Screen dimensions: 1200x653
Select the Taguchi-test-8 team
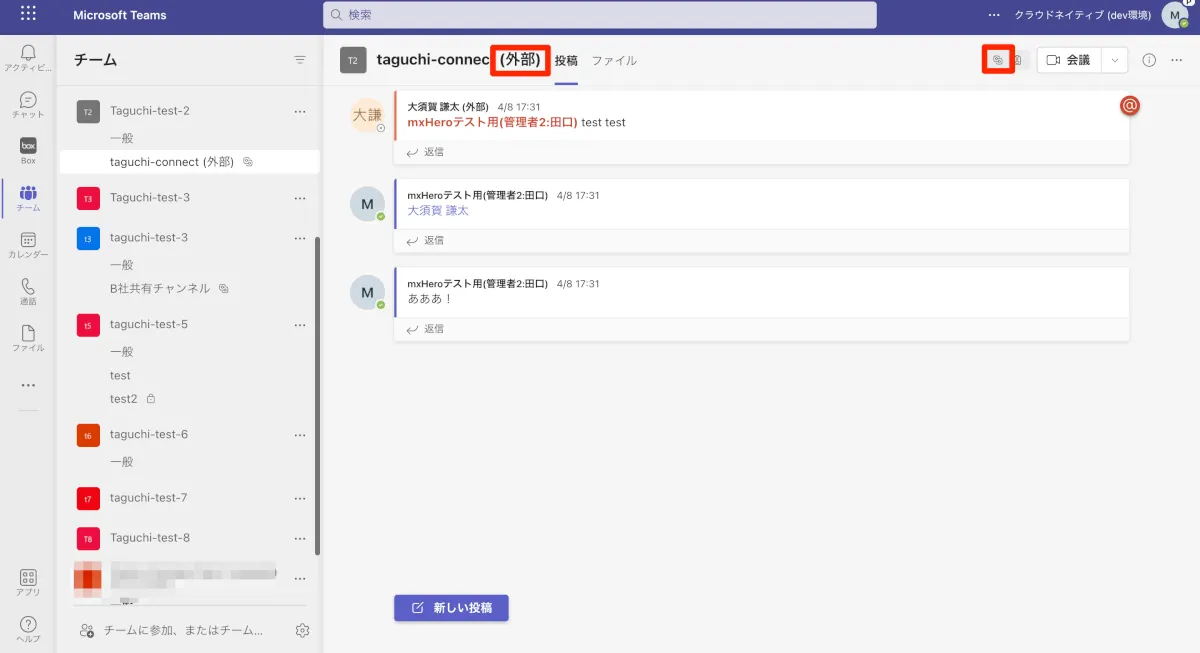click(x=150, y=538)
